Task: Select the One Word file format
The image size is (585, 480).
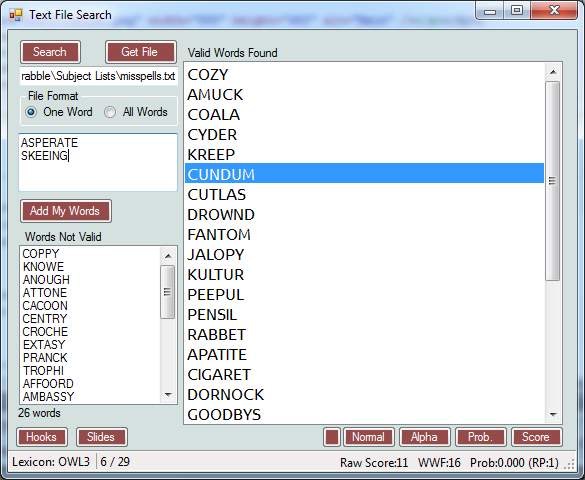Action: (31, 112)
